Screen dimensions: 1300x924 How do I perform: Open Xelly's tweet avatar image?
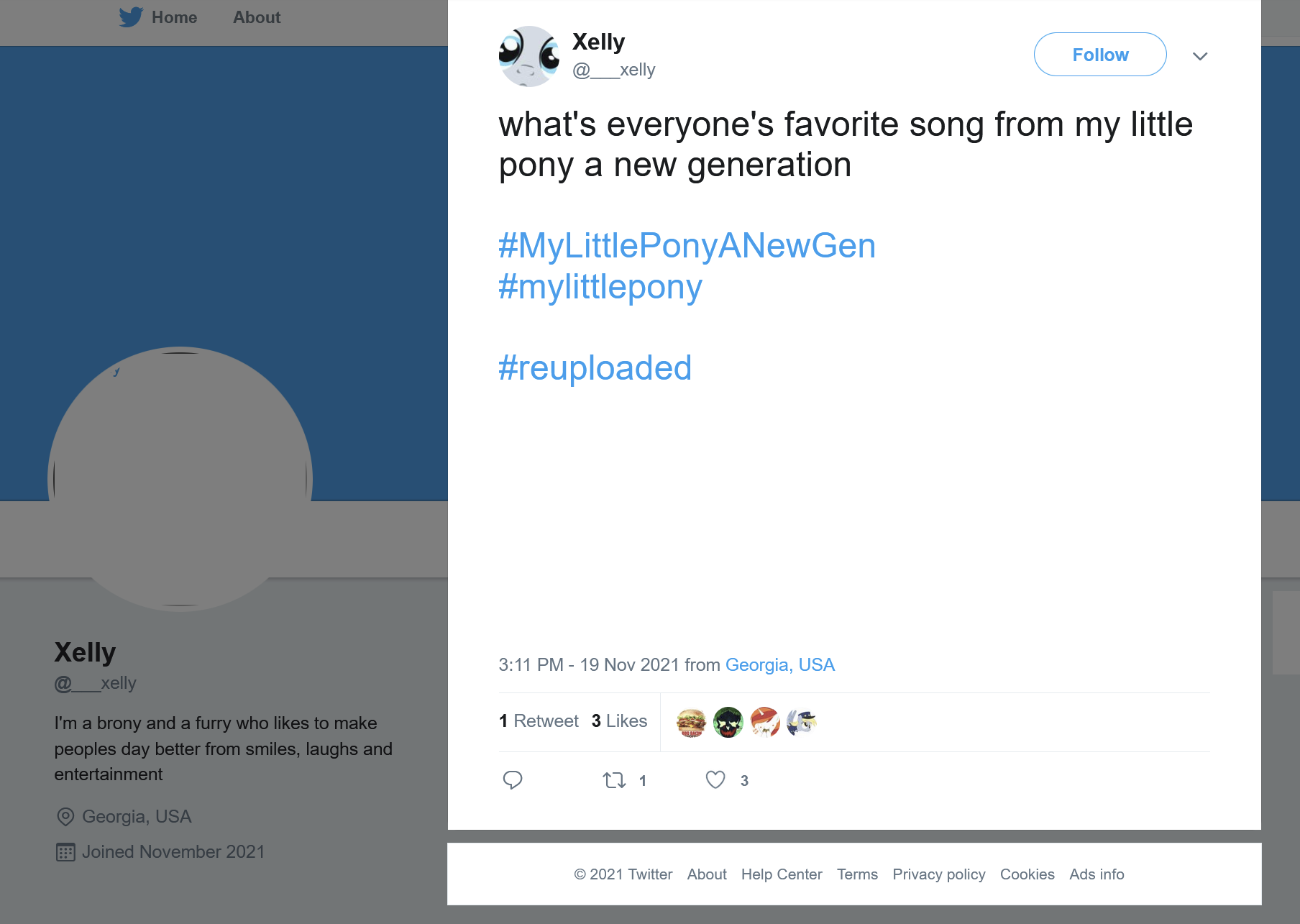[529, 56]
